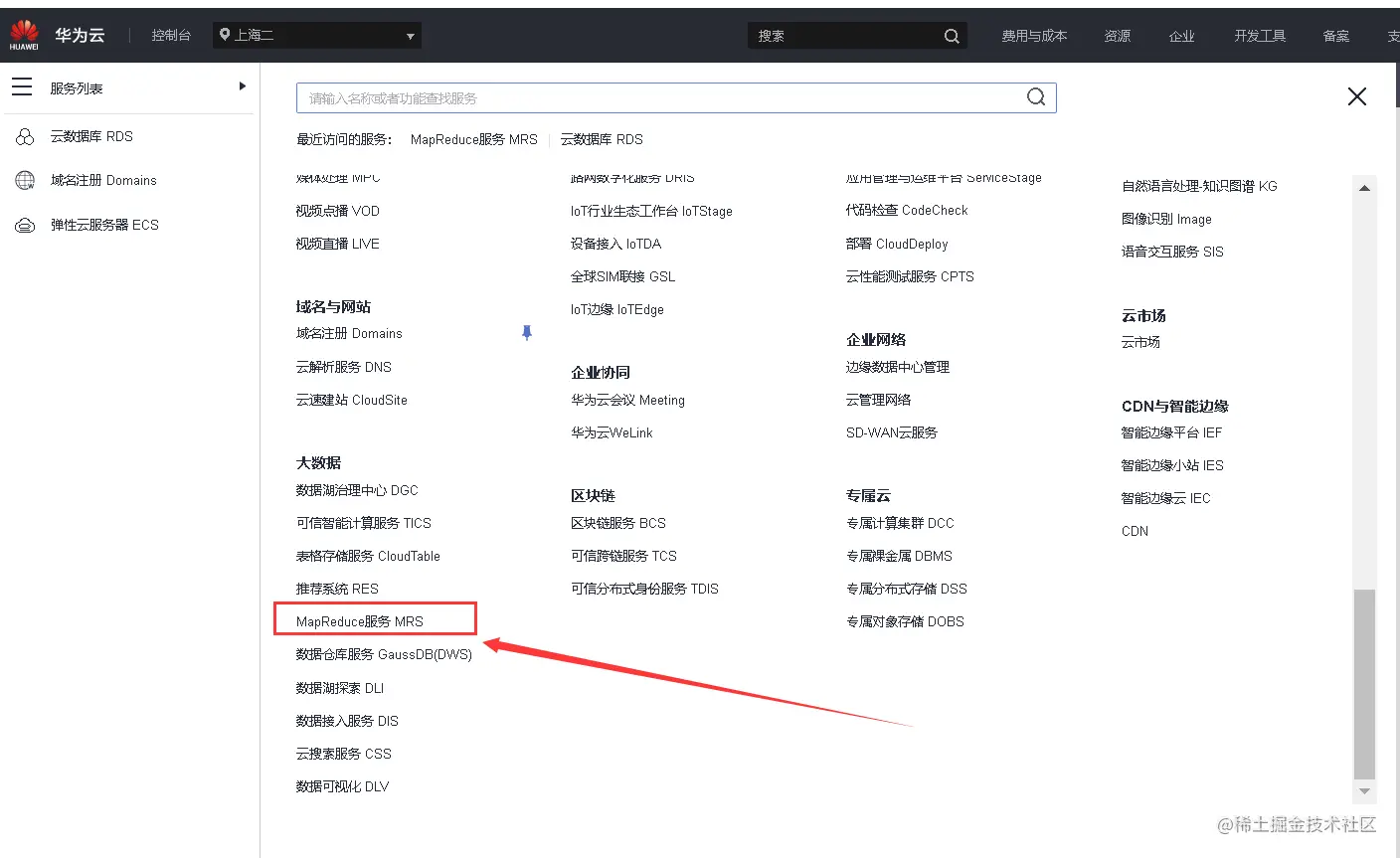1400x858 pixels.
Task: Open 全球SIM联接 GSL
Action: pos(622,276)
